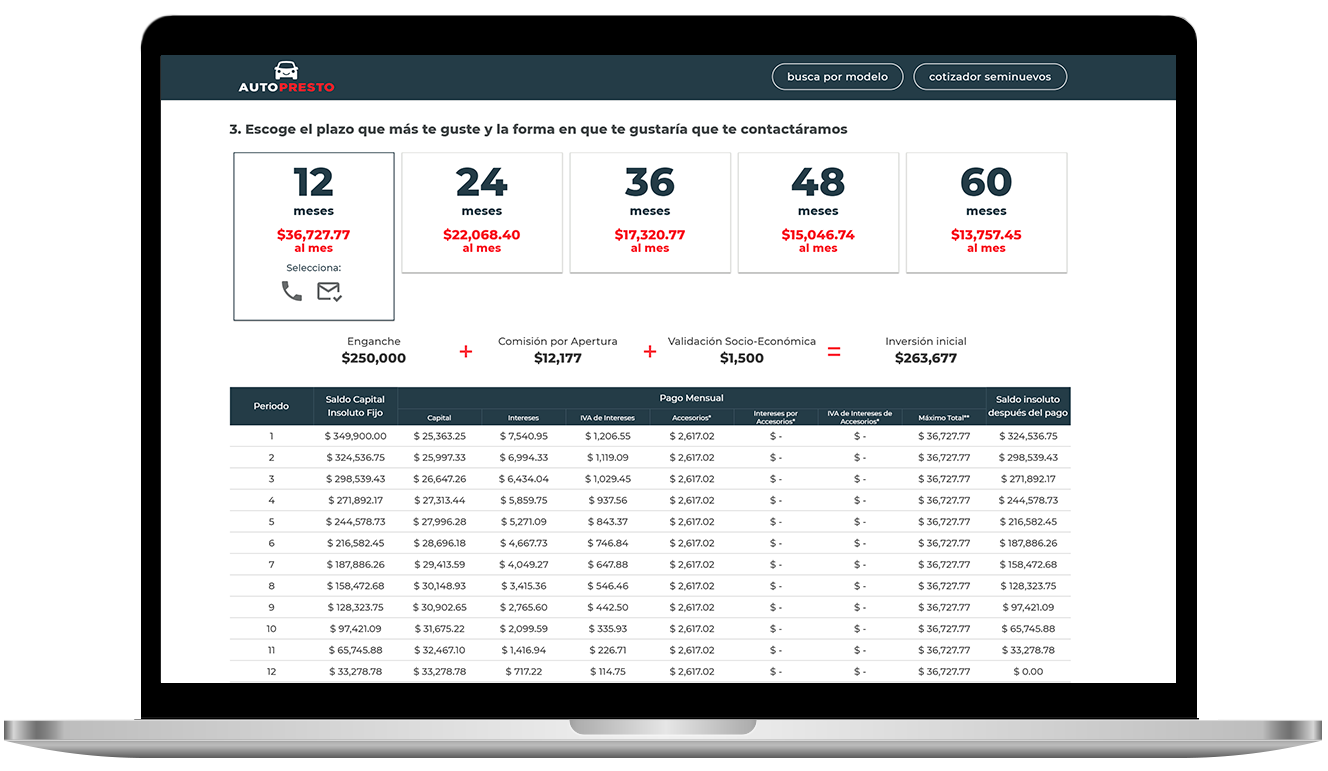
Task: Click the Periodo column header
Action: coord(272,405)
